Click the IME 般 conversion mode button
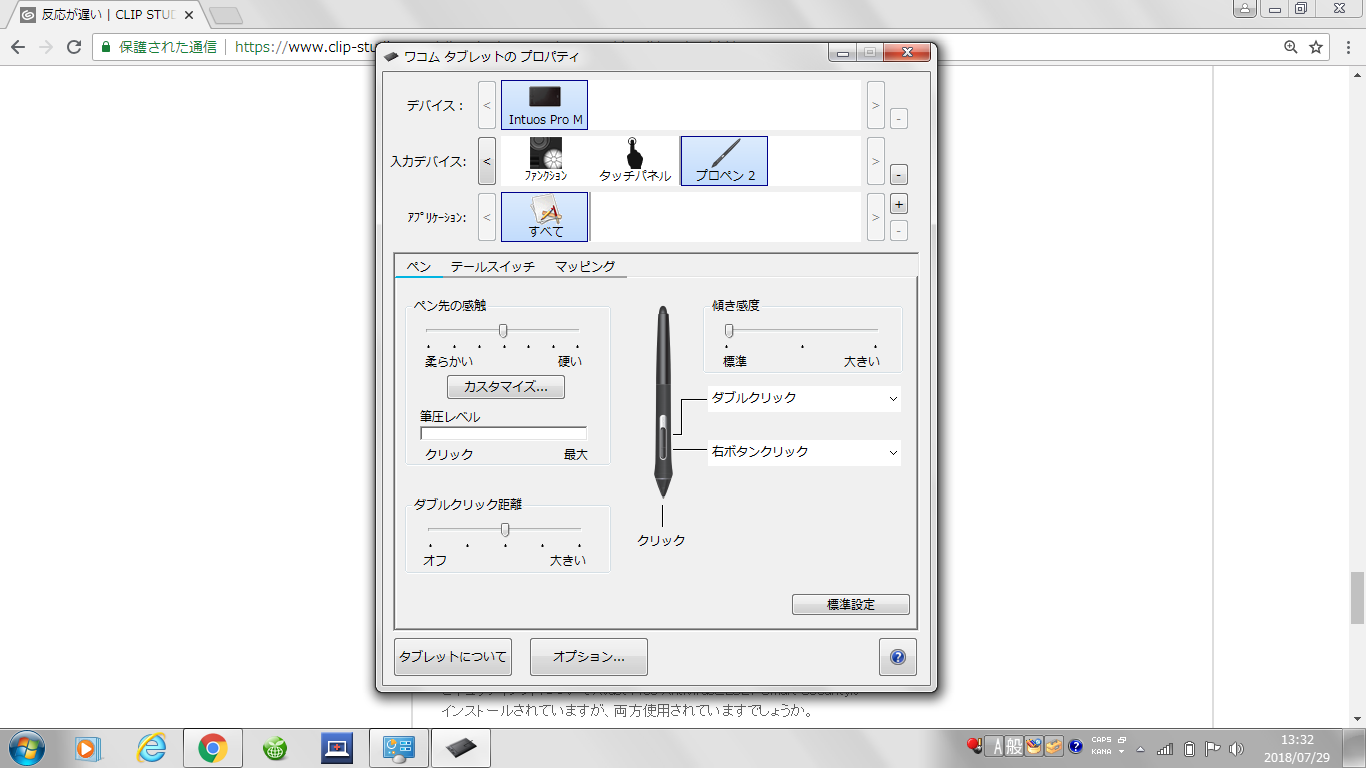 click(x=1014, y=746)
